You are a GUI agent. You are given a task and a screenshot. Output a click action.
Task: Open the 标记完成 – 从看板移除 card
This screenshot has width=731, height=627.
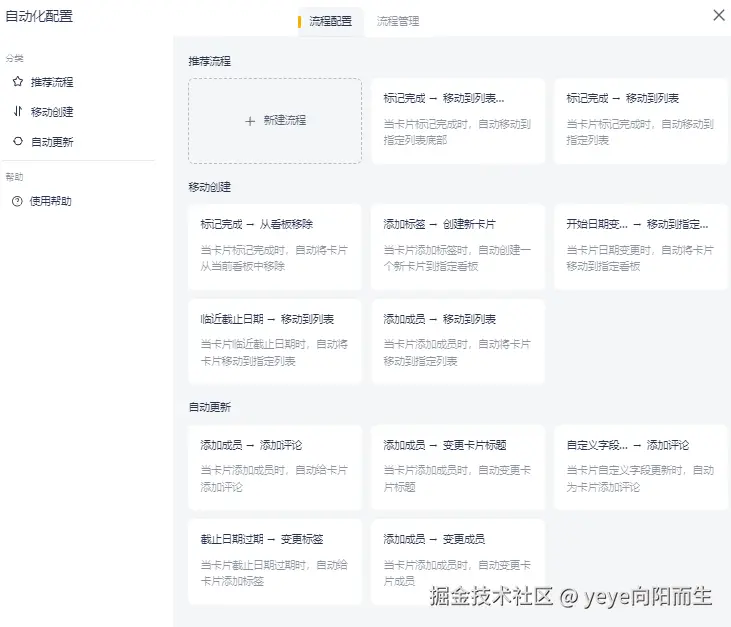[275, 247]
